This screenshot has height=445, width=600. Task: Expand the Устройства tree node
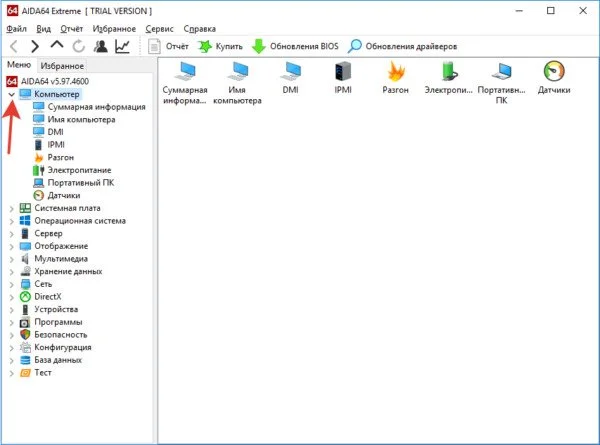coord(11,310)
